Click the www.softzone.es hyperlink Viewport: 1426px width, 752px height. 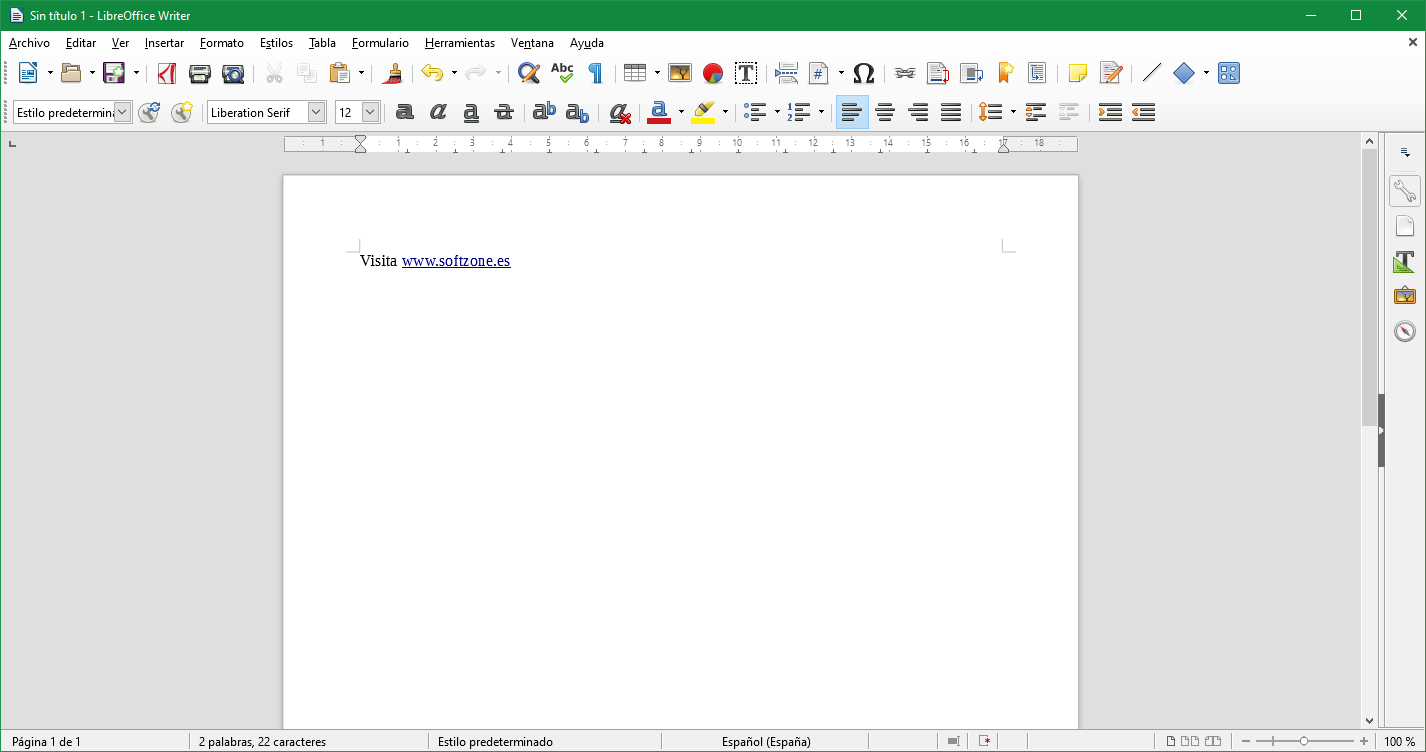456,261
